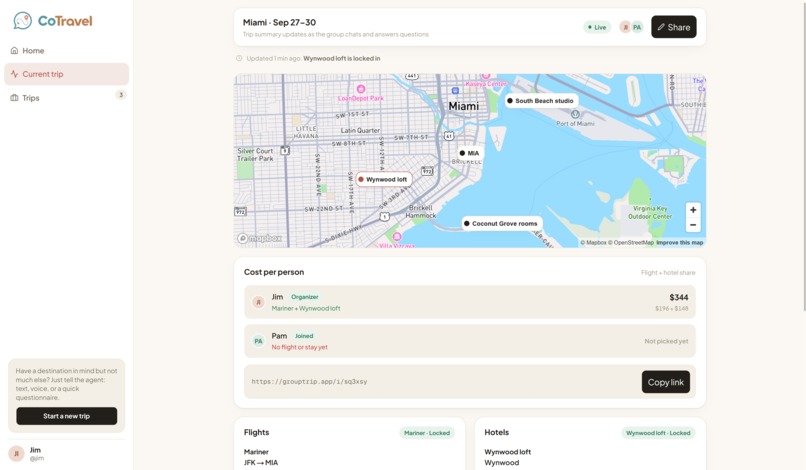
Task: Open the Trips sidebar item
Action: point(66,98)
